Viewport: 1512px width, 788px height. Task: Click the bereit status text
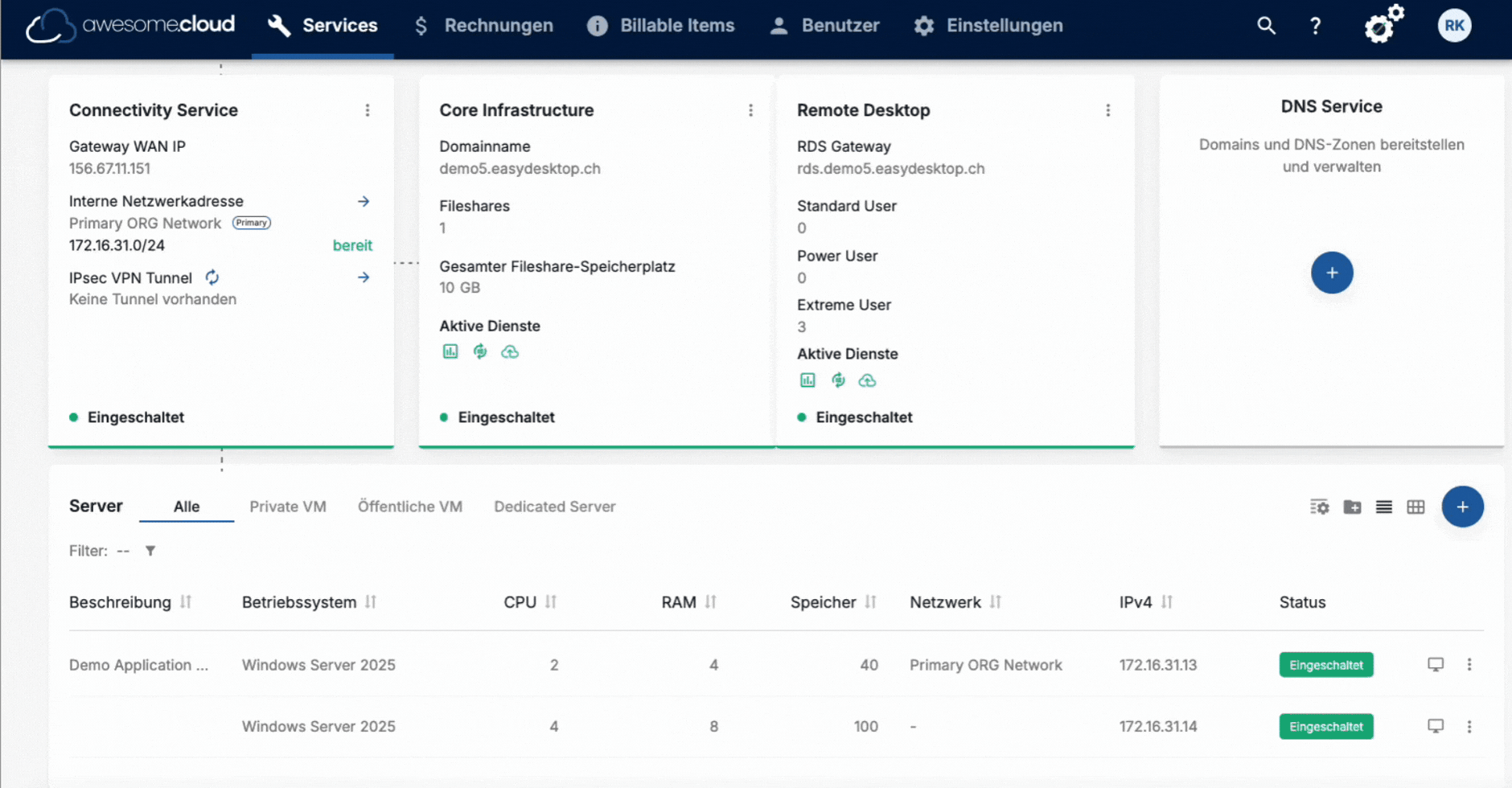pos(352,245)
